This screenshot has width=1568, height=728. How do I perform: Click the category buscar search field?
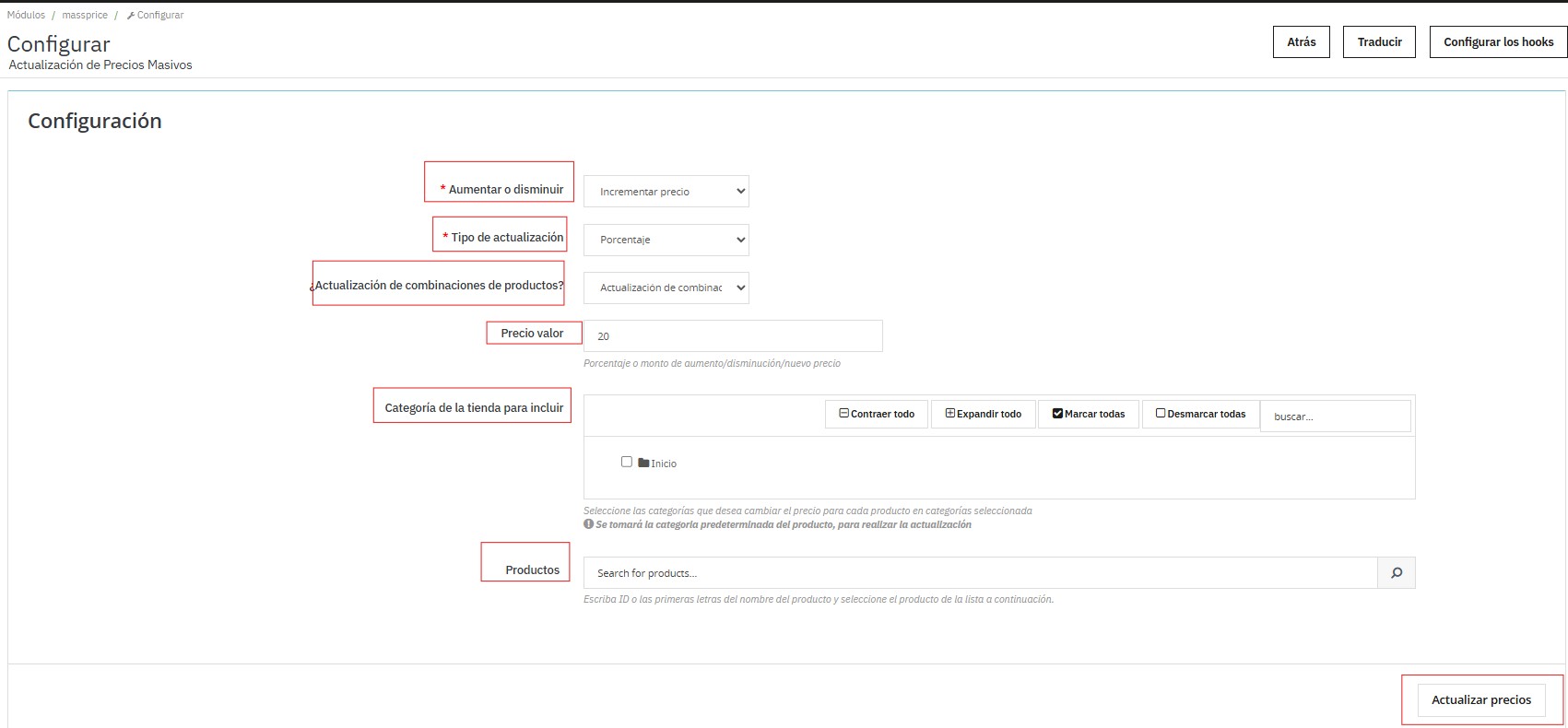click(1335, 417)
